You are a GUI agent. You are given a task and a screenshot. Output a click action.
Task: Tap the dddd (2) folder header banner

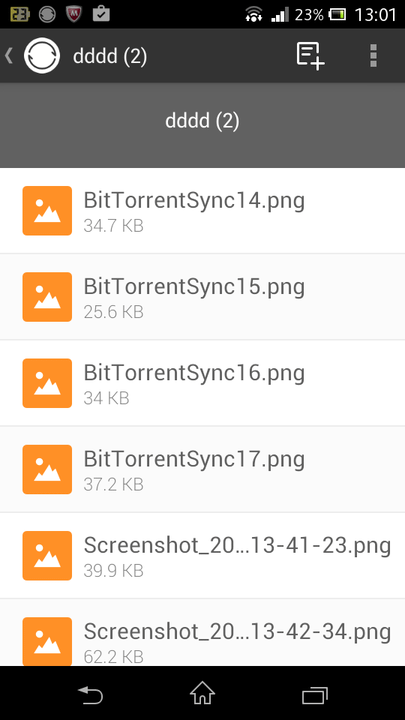[202, 125]
